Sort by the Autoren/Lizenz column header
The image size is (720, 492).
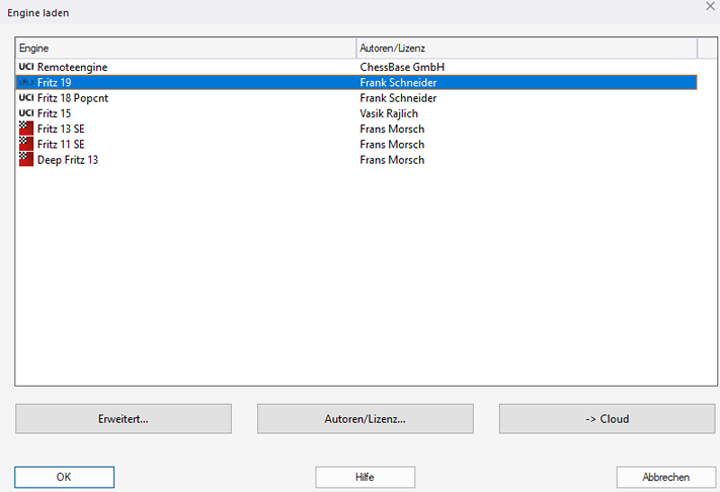[526, 48]
